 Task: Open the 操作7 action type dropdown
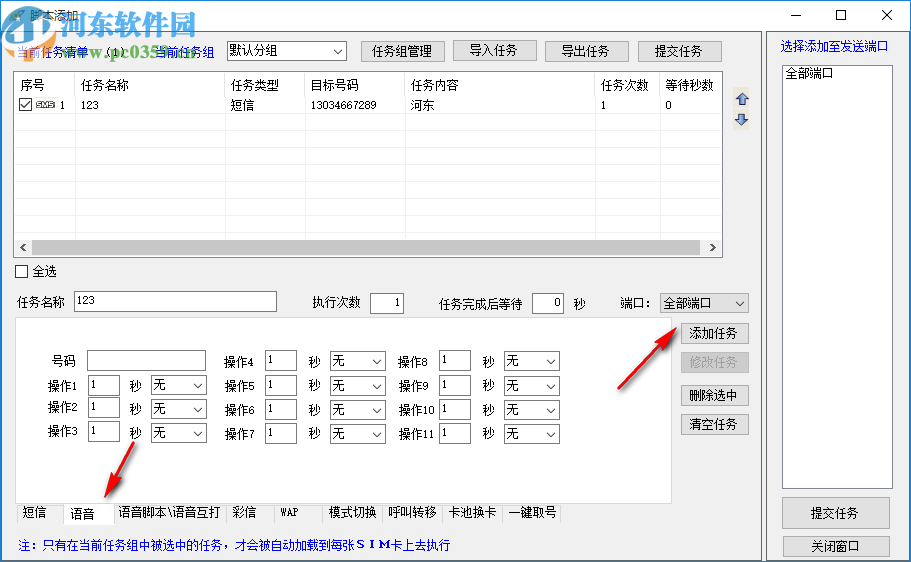pos(357,434)
